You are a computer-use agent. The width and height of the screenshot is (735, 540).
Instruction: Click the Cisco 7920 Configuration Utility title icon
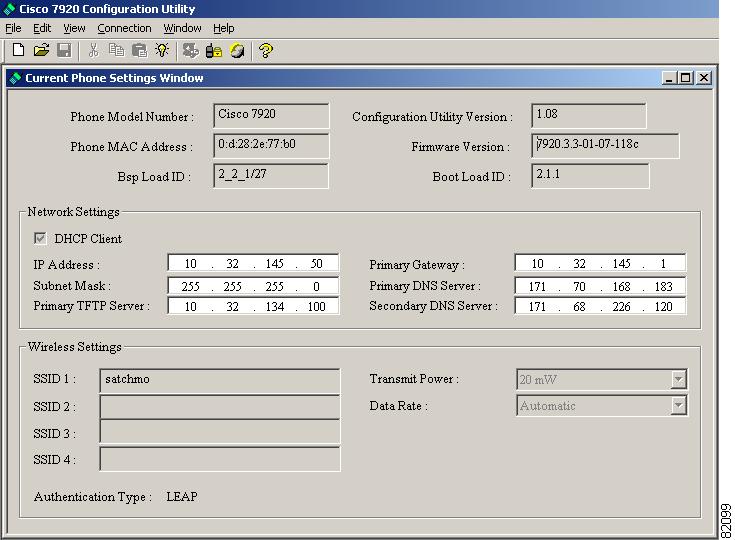9,9
